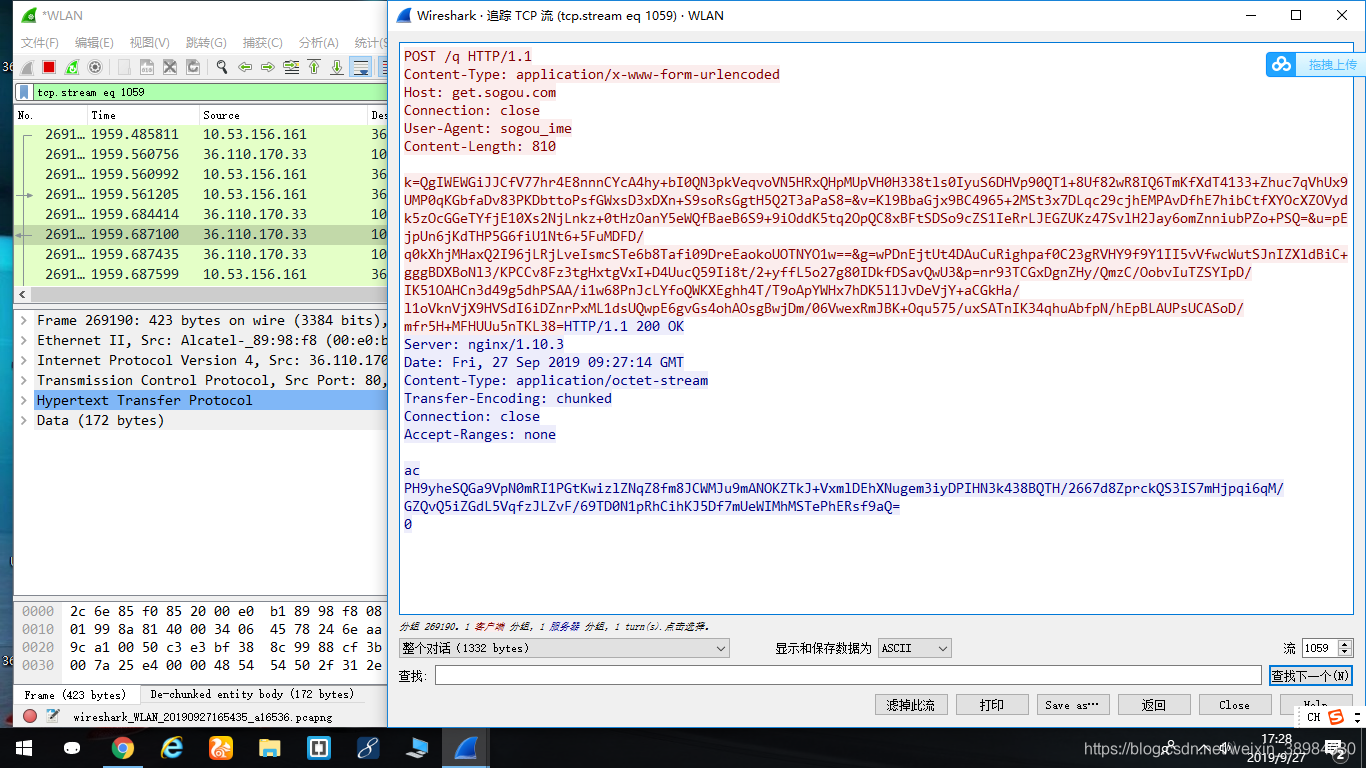Viewport: 1366px width, 768px height.
Task: Select packet row with time 1959.485811
Action: coord(201,134)
